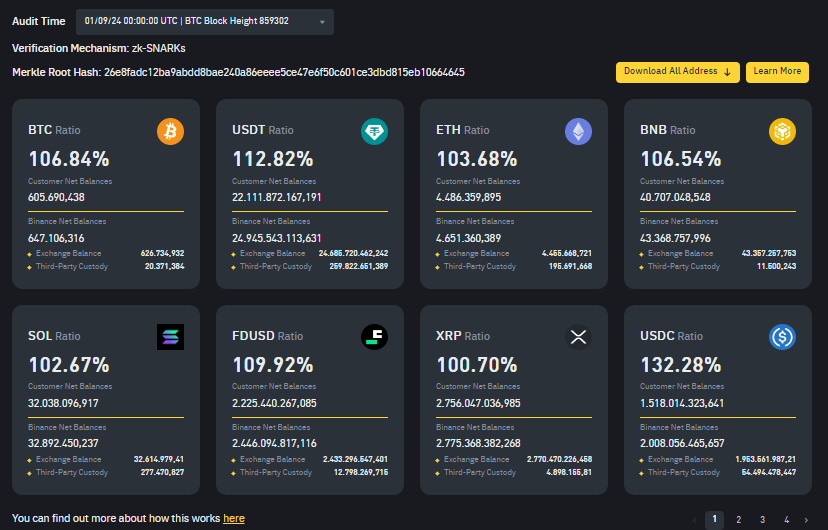
Task: Go to page 3 of results
Action: [762, 520]
